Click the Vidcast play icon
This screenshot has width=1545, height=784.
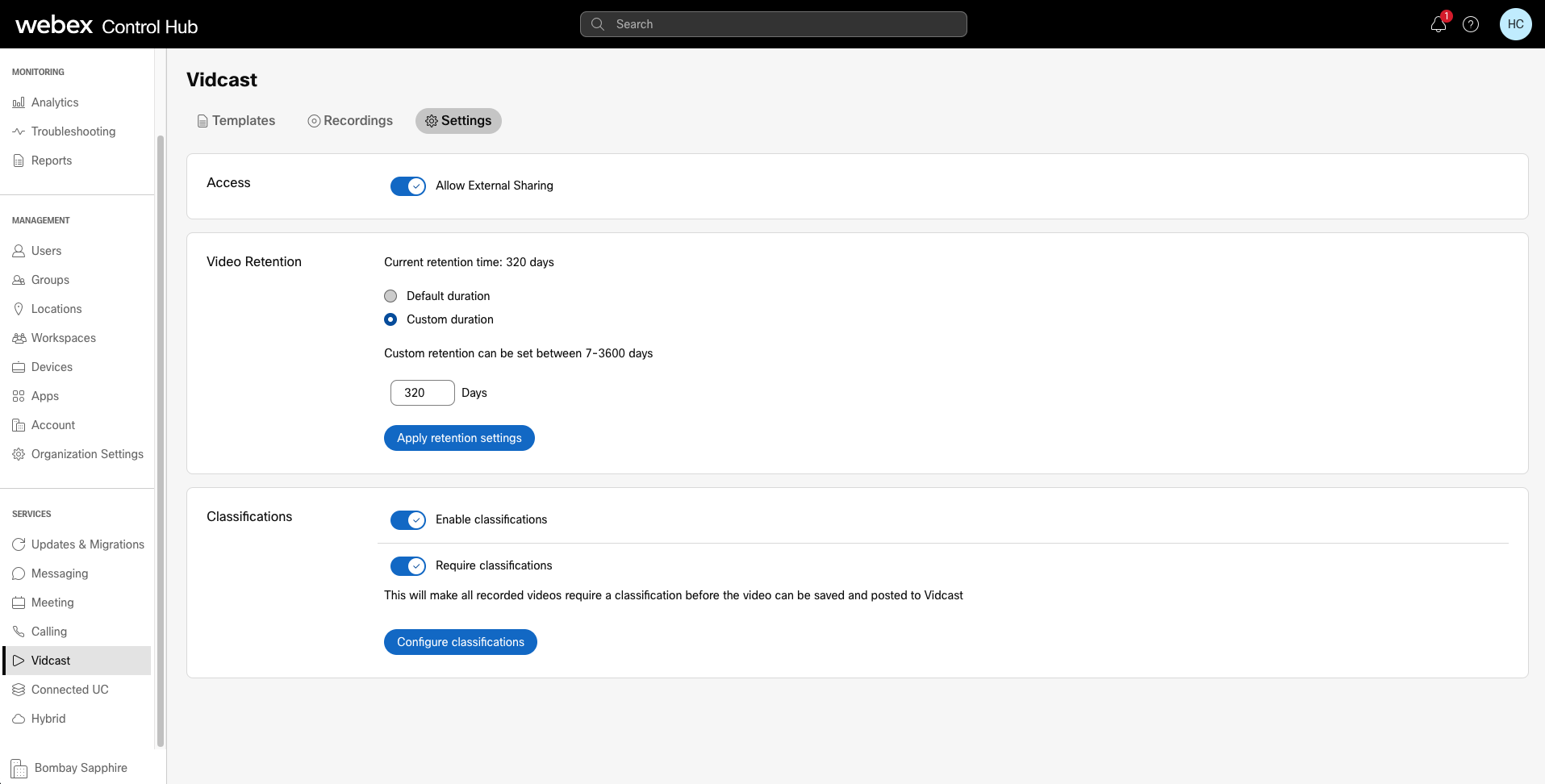point(19,661)
